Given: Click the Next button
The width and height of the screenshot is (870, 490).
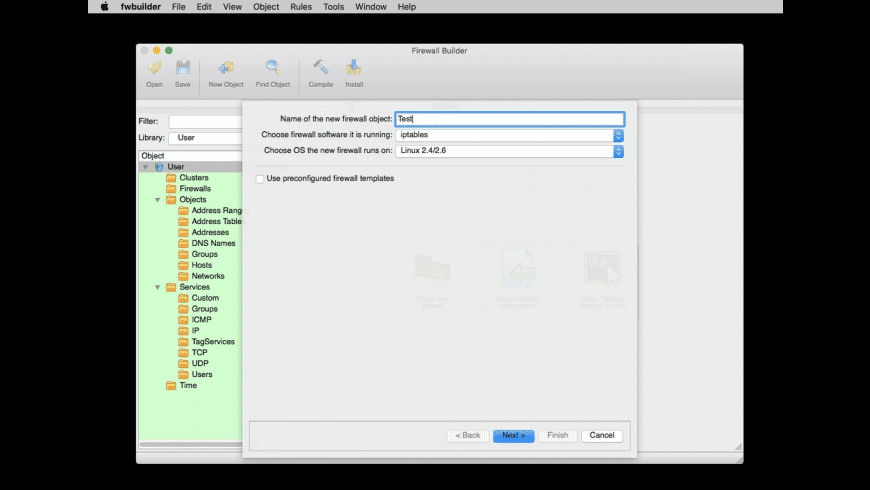Looking at the screenshot, I should [x=514, y=436].
